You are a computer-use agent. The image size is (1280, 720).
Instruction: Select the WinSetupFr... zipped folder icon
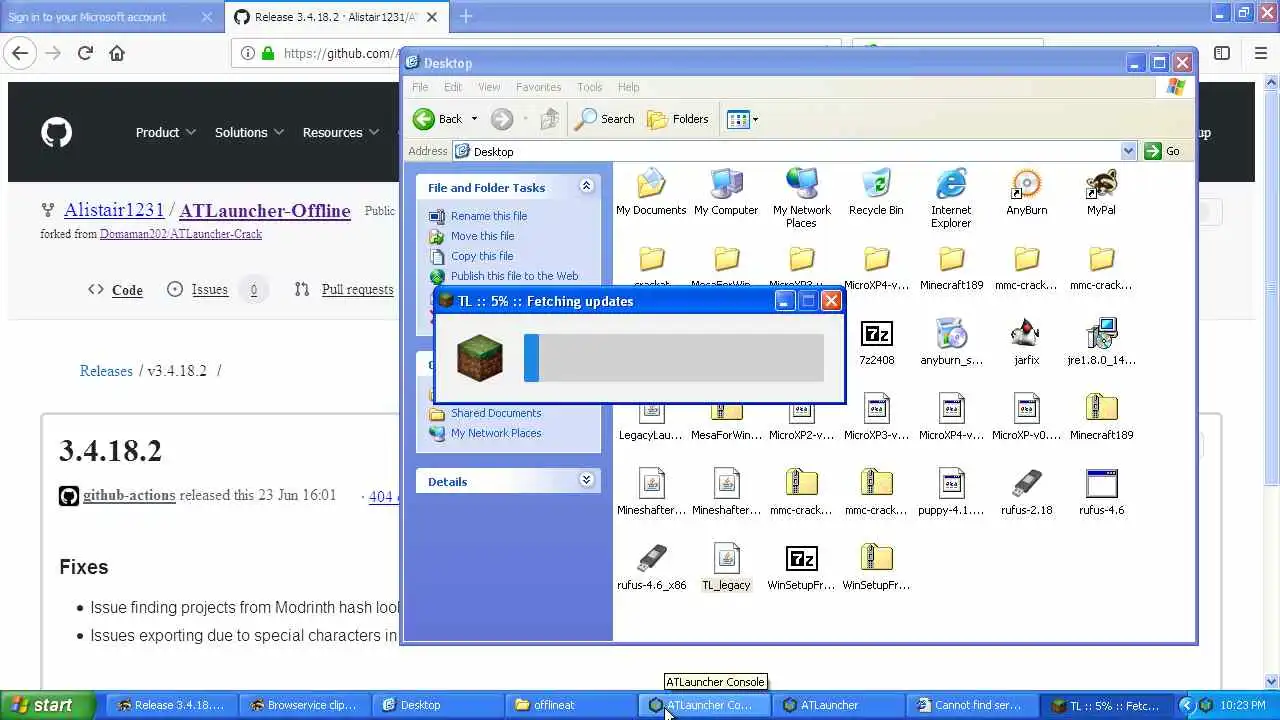coord(876,567)
